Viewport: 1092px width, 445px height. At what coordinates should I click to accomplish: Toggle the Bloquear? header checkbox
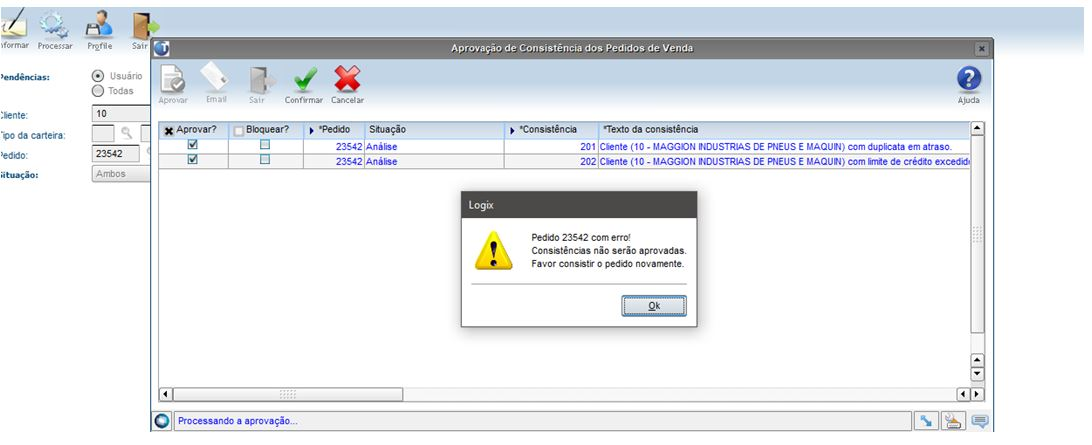click(239, 130)
